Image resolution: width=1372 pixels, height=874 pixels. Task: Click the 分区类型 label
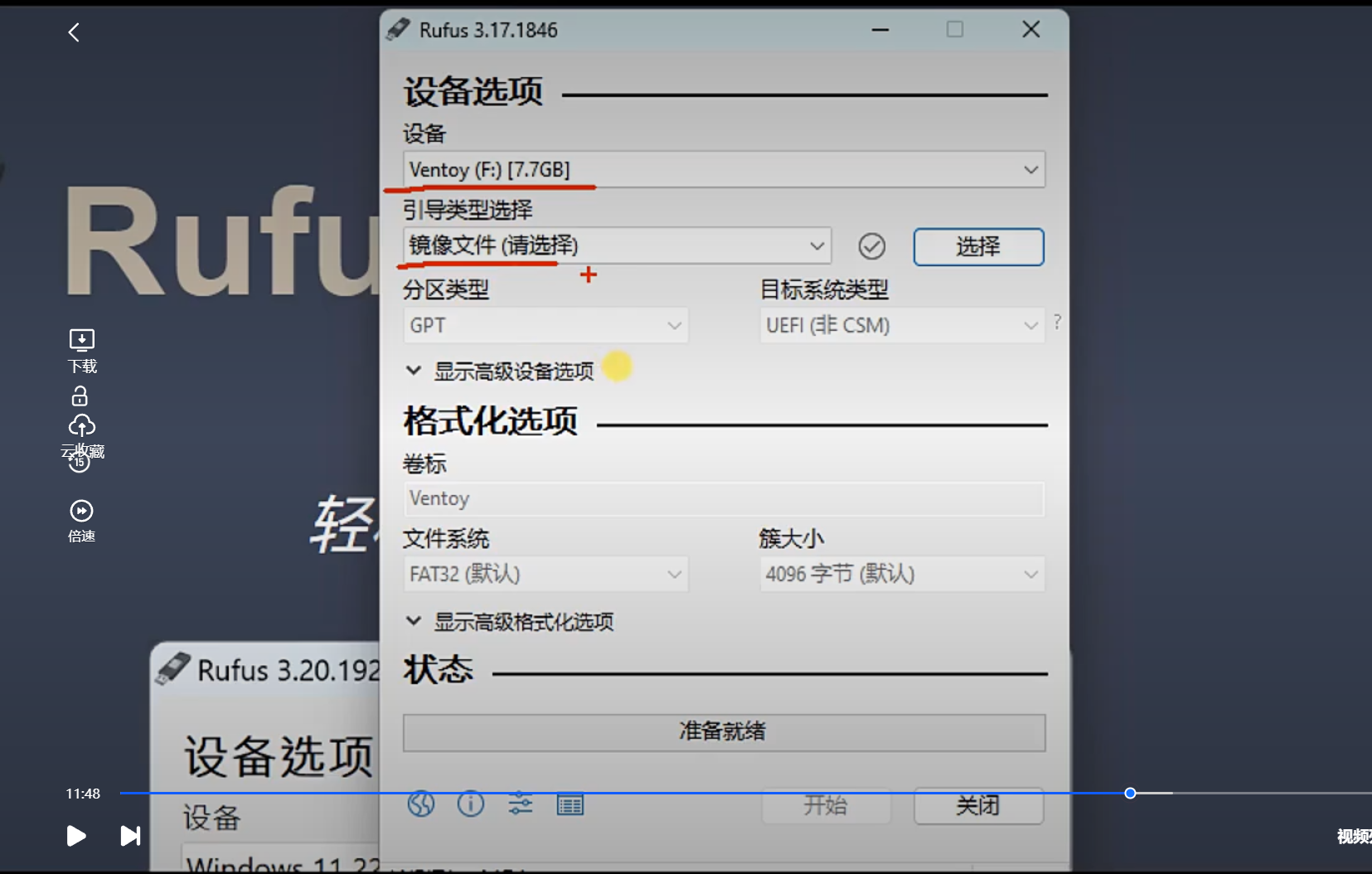[446, 289]
